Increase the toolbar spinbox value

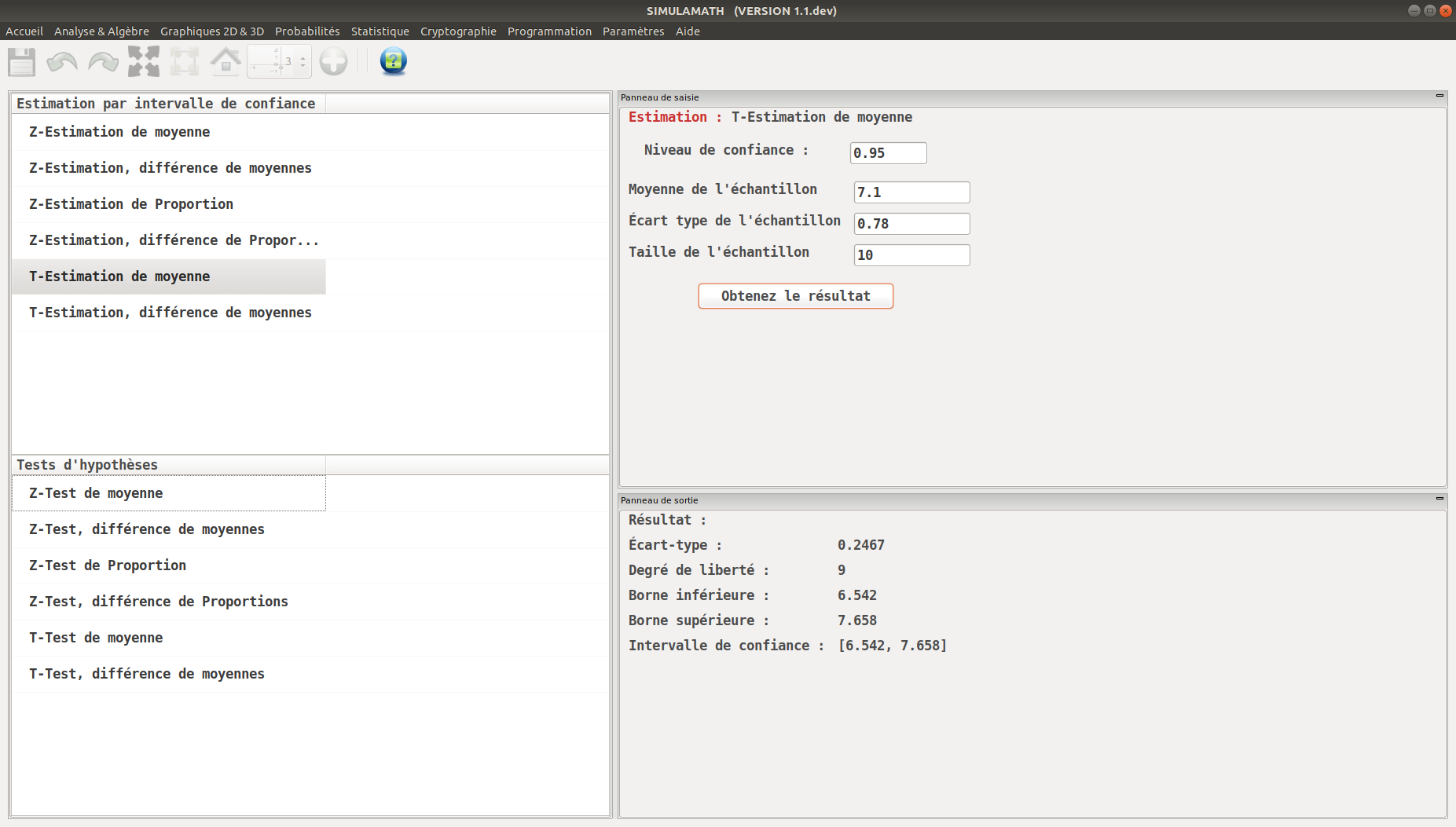pos(303,57)
